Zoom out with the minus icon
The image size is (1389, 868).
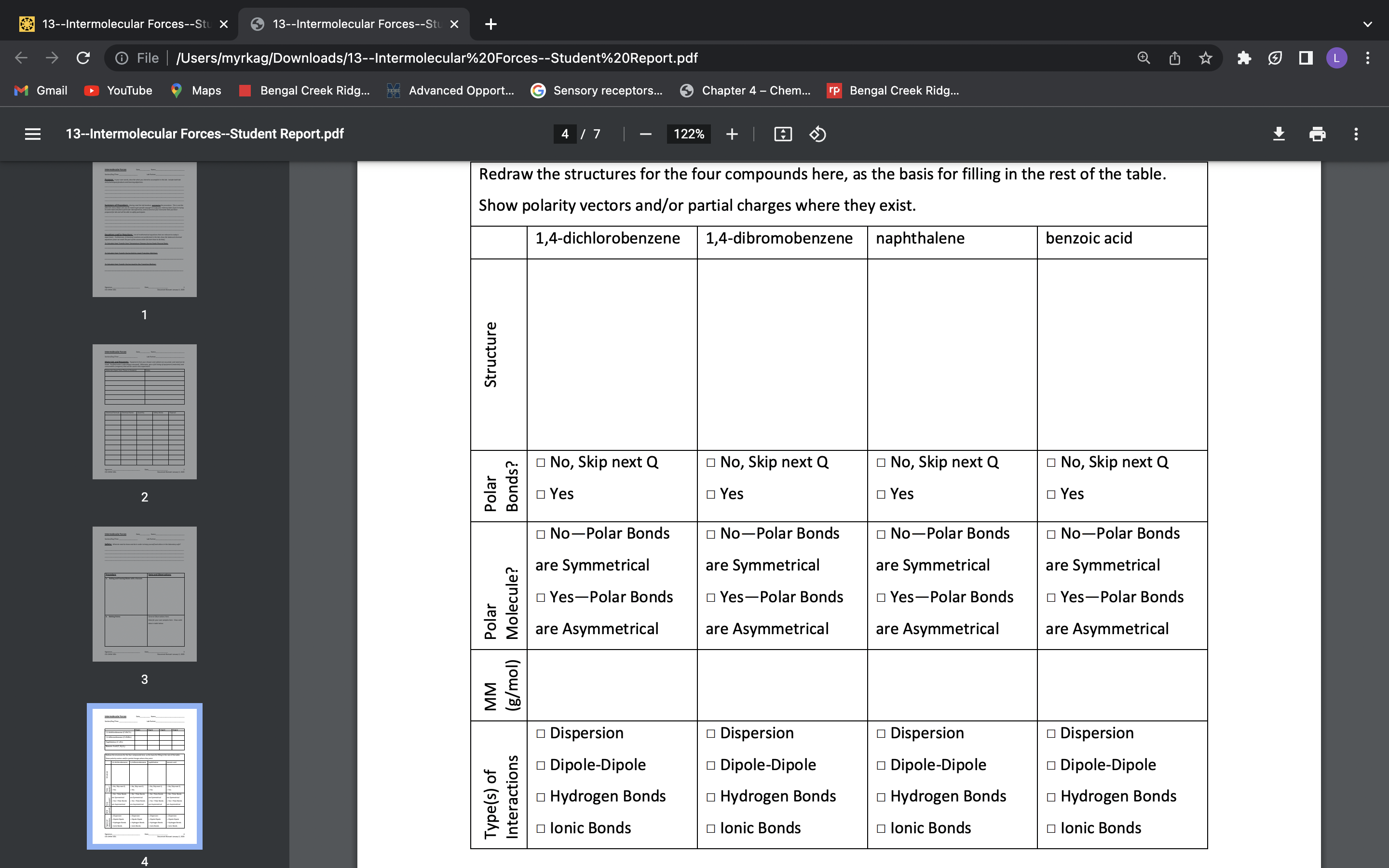(x=645, y=134)
